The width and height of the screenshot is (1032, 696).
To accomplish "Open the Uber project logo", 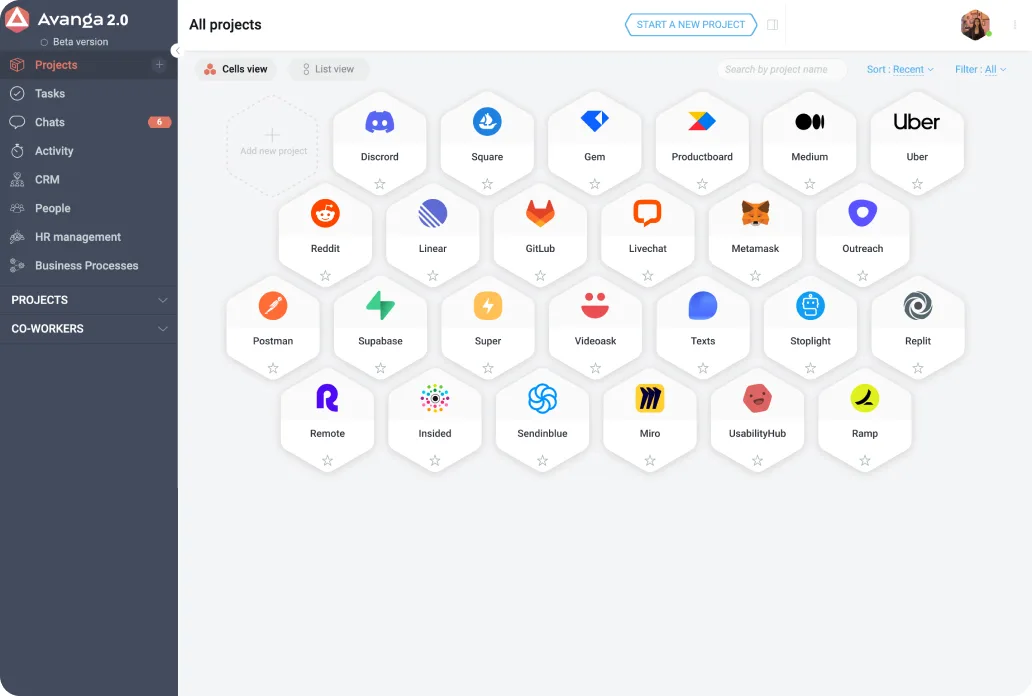I will [x=916, y=122].
